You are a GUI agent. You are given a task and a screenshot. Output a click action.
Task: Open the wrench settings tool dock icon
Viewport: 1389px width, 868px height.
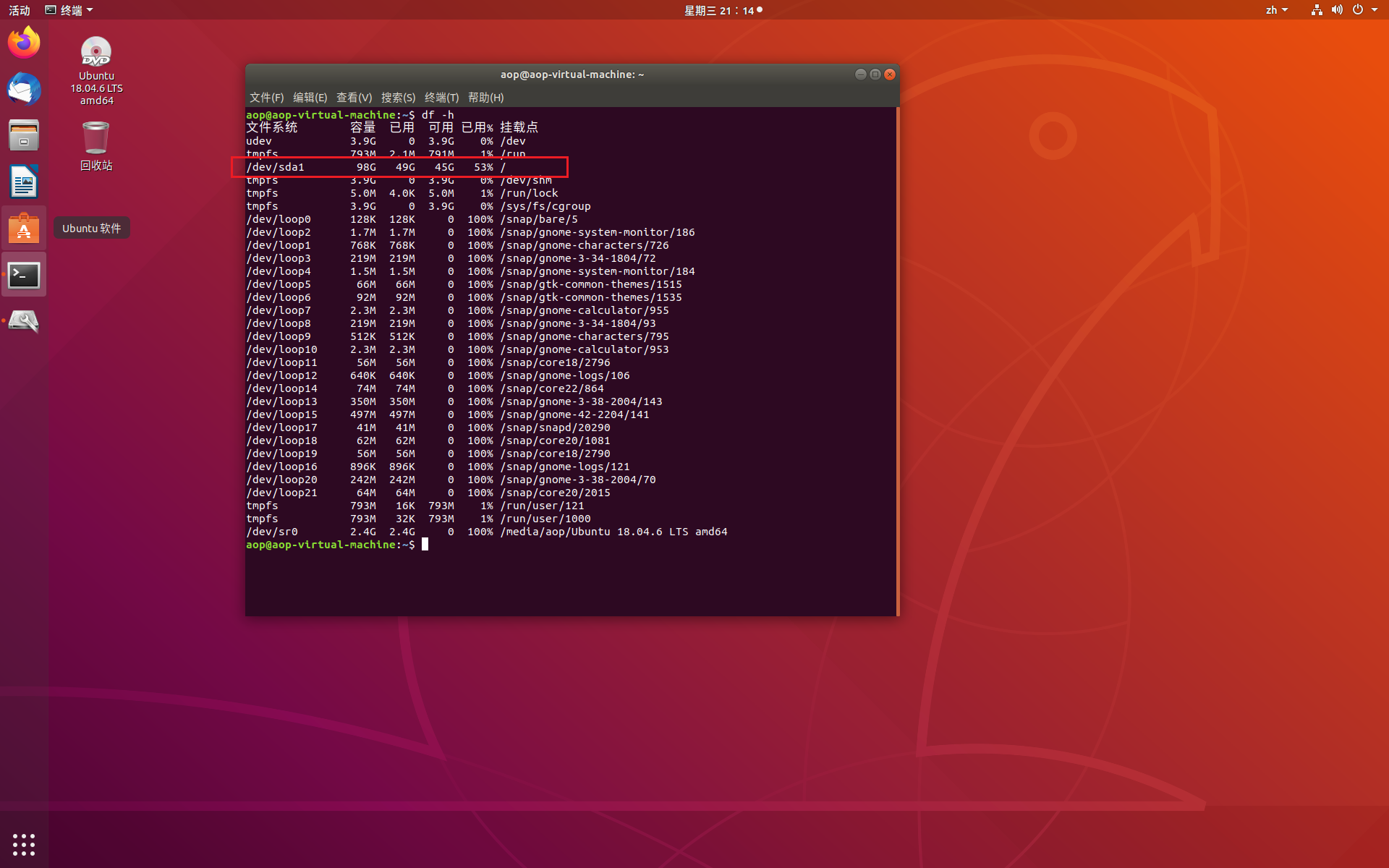[24, 321]
